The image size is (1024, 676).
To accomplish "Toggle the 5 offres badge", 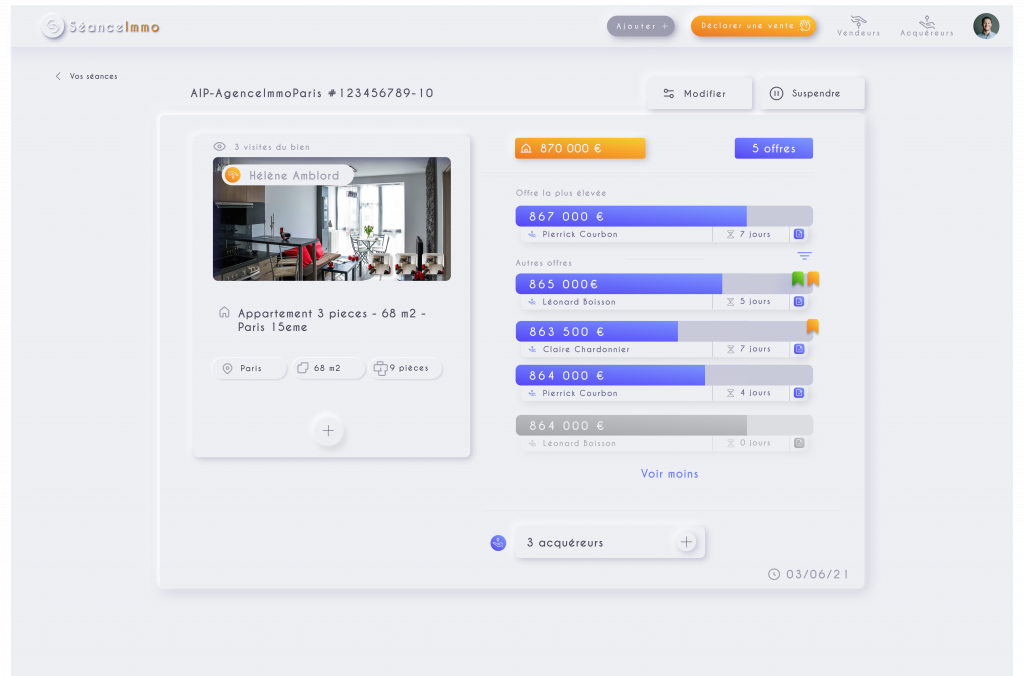I will (773, 147).
